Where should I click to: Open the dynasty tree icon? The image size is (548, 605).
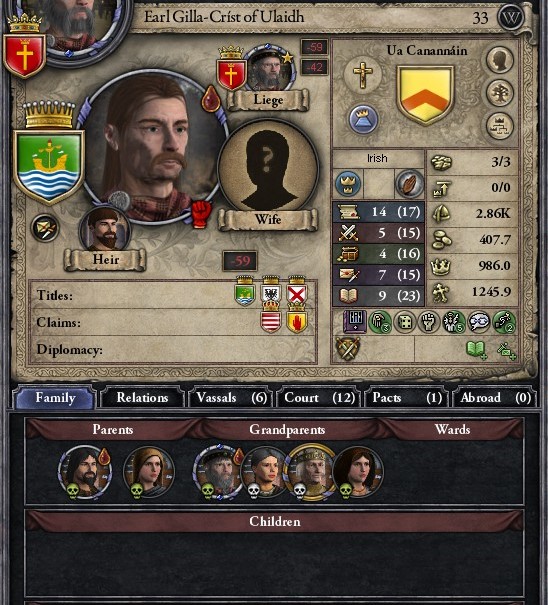499,93
